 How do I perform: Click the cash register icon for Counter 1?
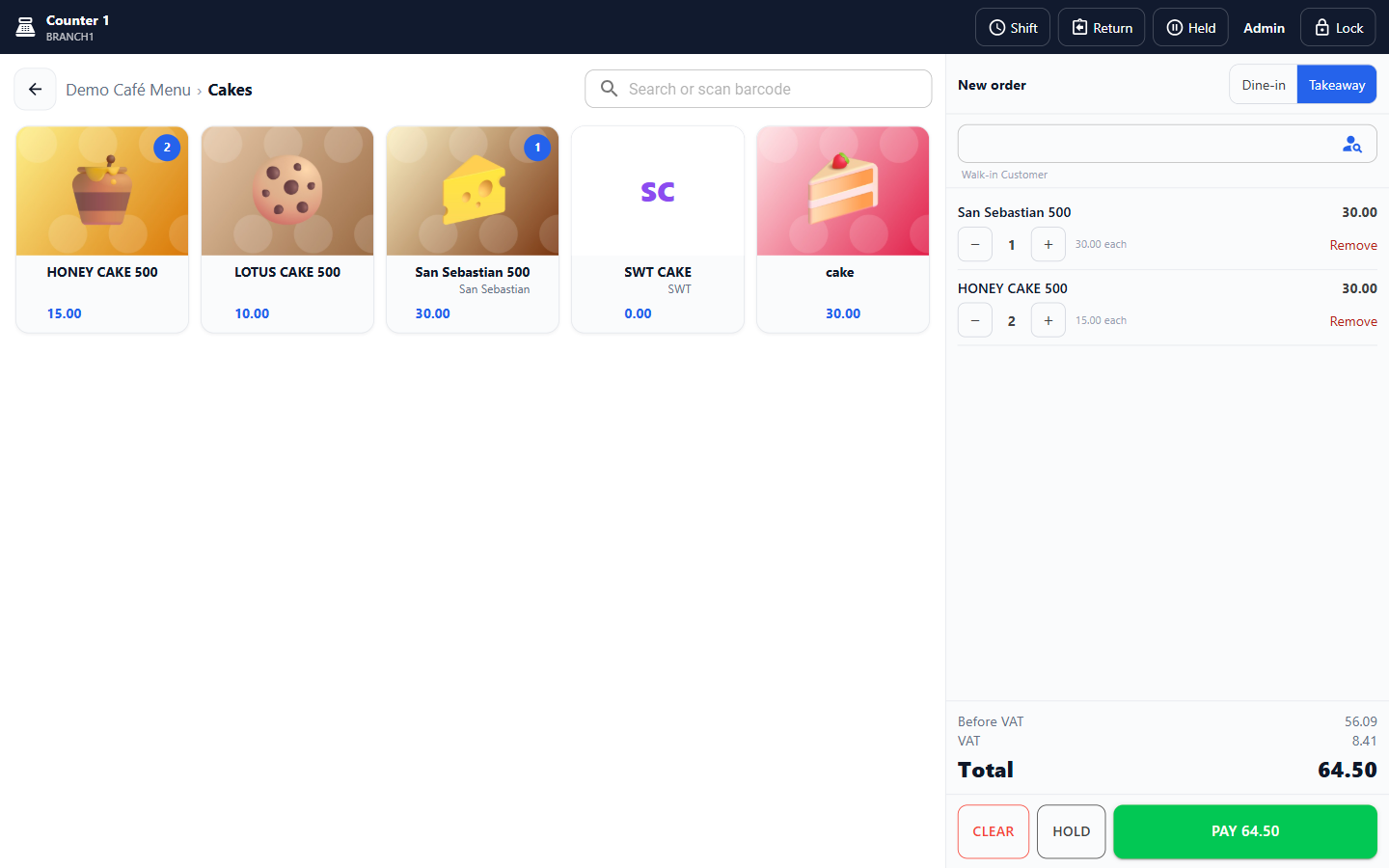[x=26, y=28]
